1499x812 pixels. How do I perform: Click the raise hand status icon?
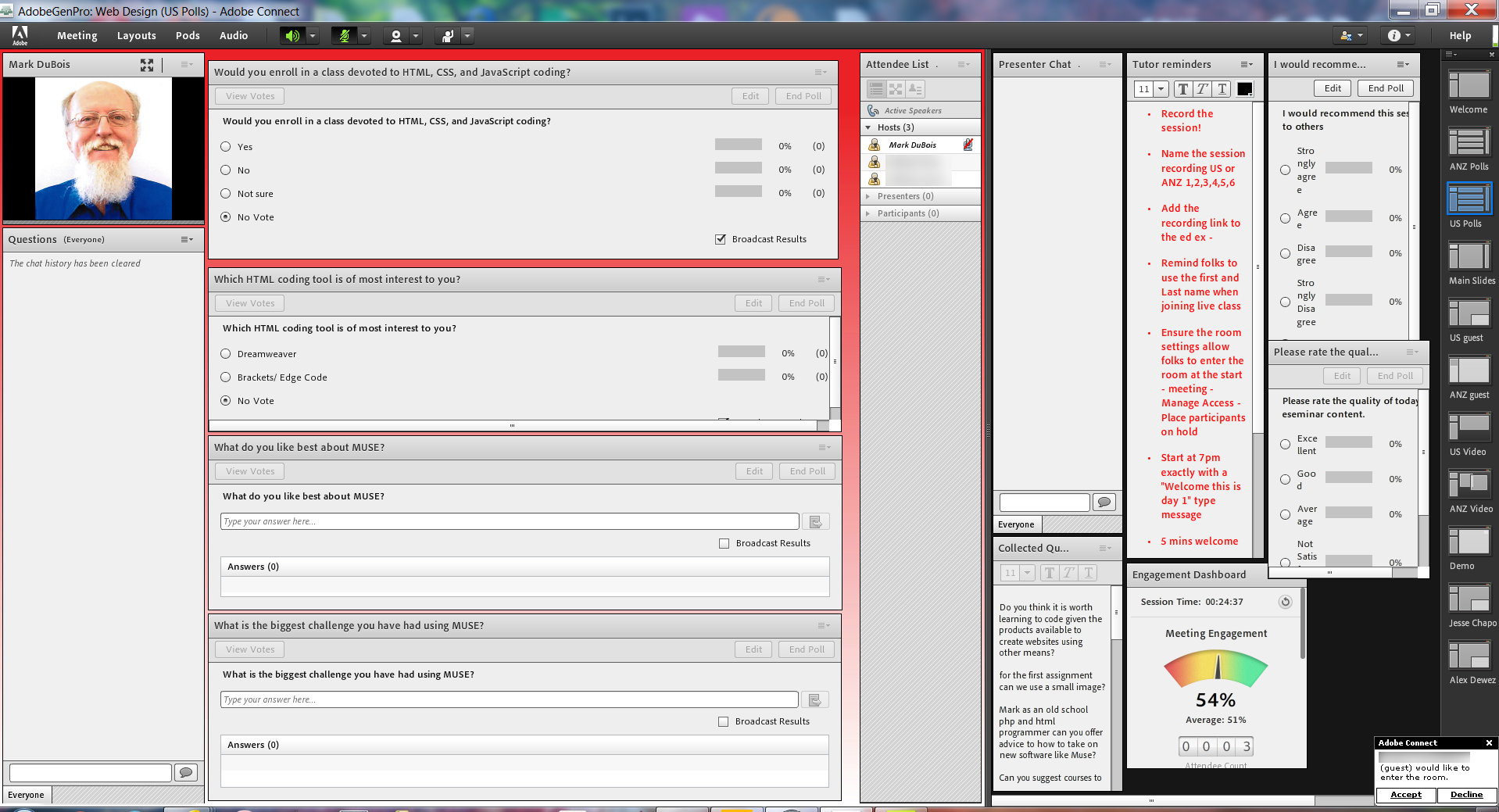tap(448, 36)
